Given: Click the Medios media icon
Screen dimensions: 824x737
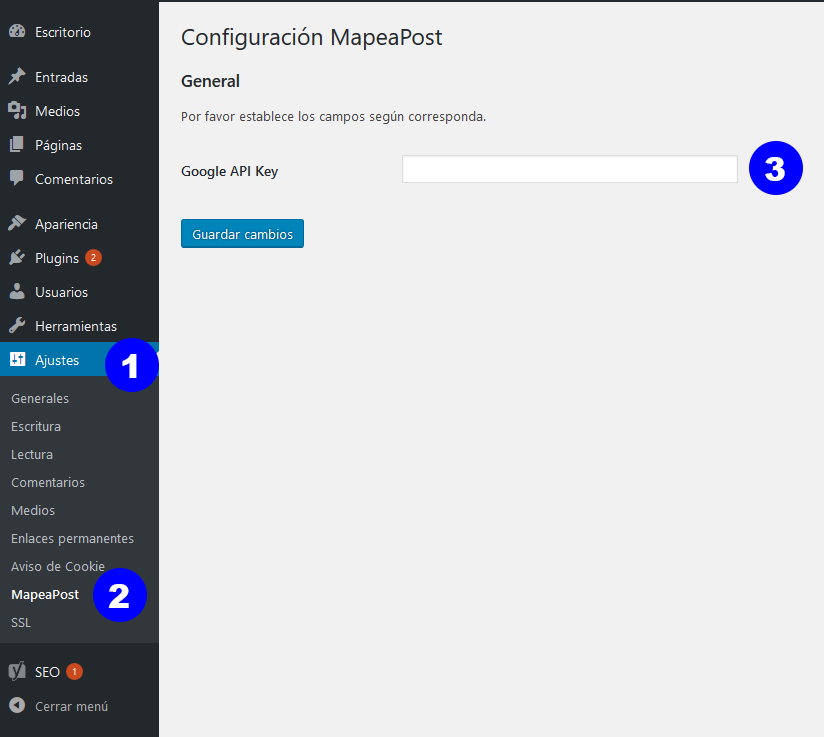Looking at the screenshot, I should pyautogui.click(x=17, y=110).
